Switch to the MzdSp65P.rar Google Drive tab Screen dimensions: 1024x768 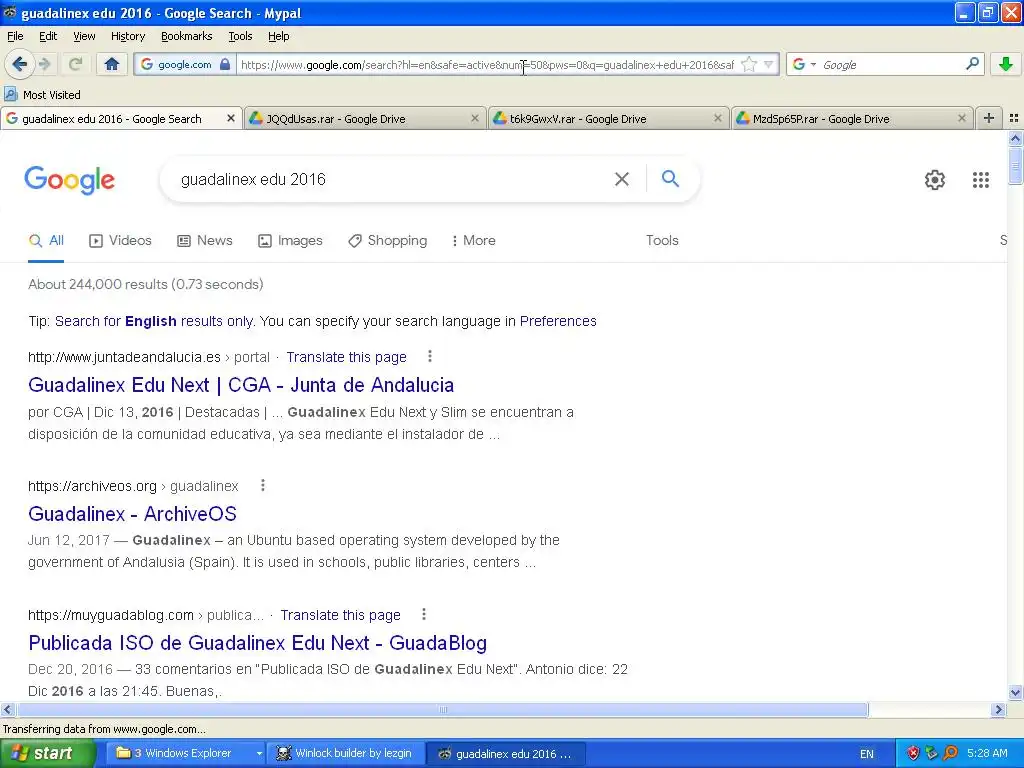tap(851, 118)
